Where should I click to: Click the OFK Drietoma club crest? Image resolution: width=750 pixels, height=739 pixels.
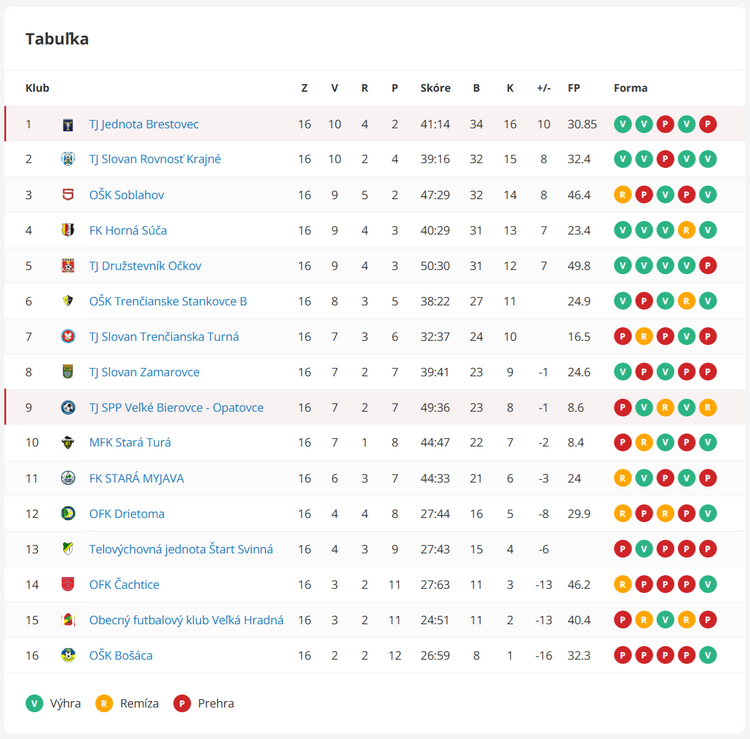(x=68, y=514)
